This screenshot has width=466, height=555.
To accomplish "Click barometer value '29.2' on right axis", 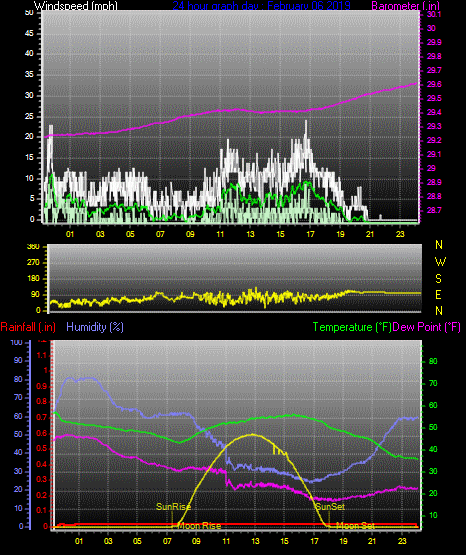I will 434,140.
